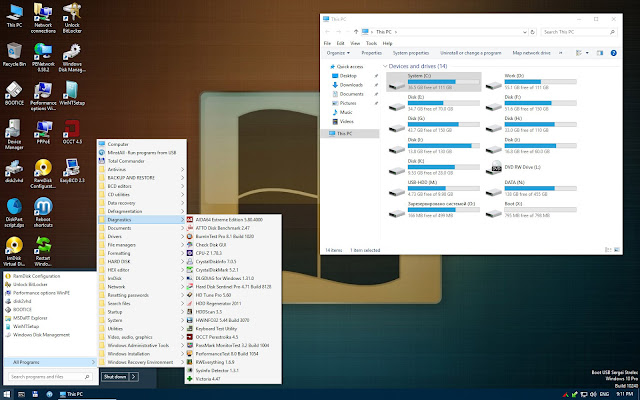
Task: Launch PPPoE desktop shortcut
Action: tap(43, 132)
